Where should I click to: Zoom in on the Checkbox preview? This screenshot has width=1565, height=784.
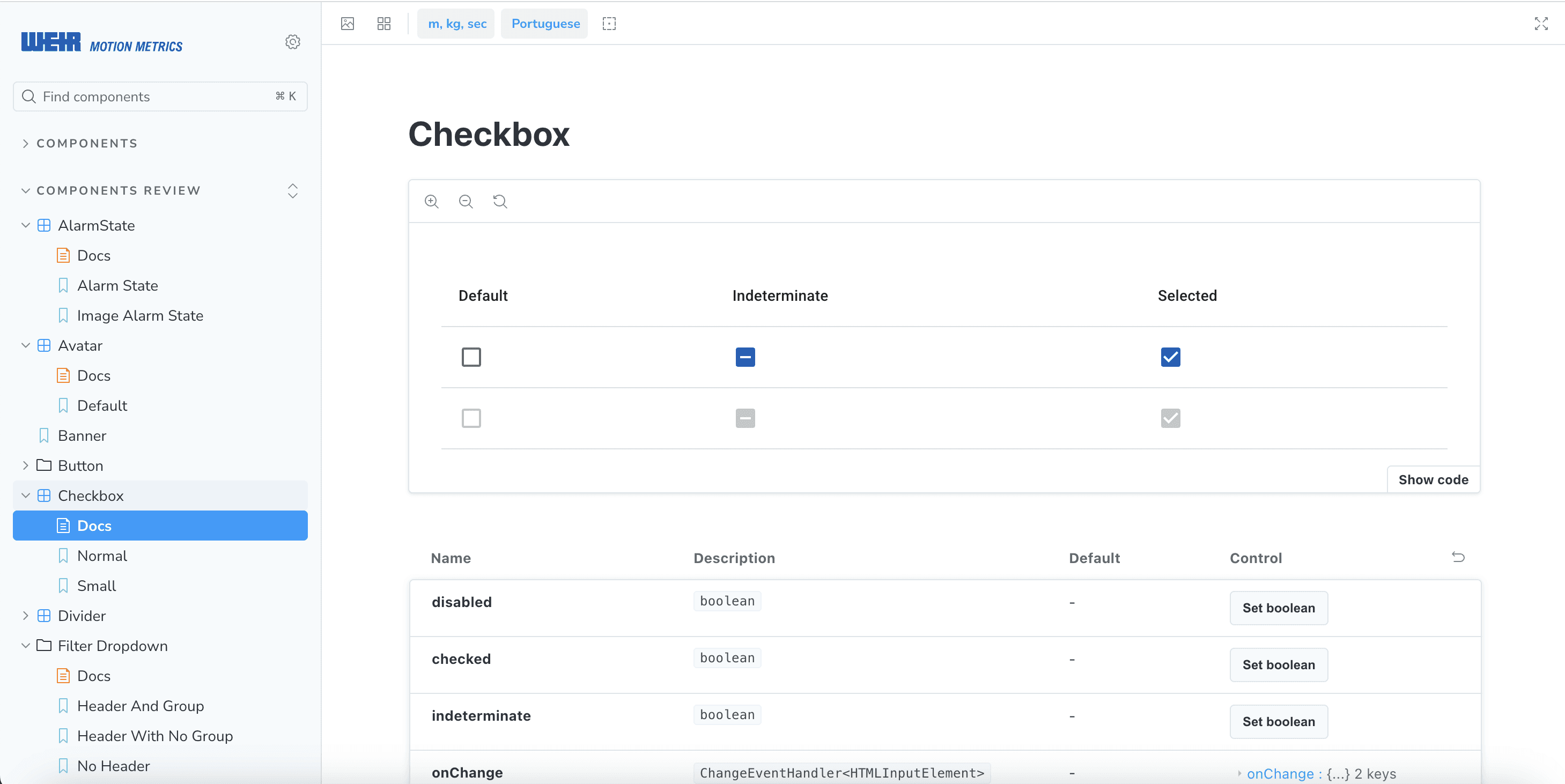coord(431,201)
